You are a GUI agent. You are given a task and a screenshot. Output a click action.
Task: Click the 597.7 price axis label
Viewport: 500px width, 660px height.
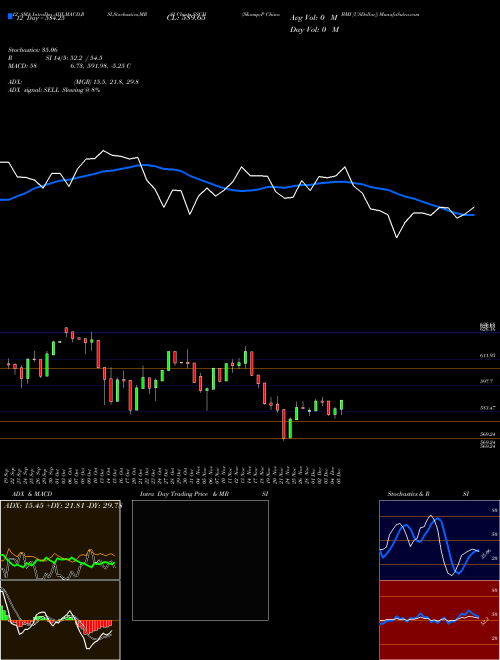tap(487, 381)
